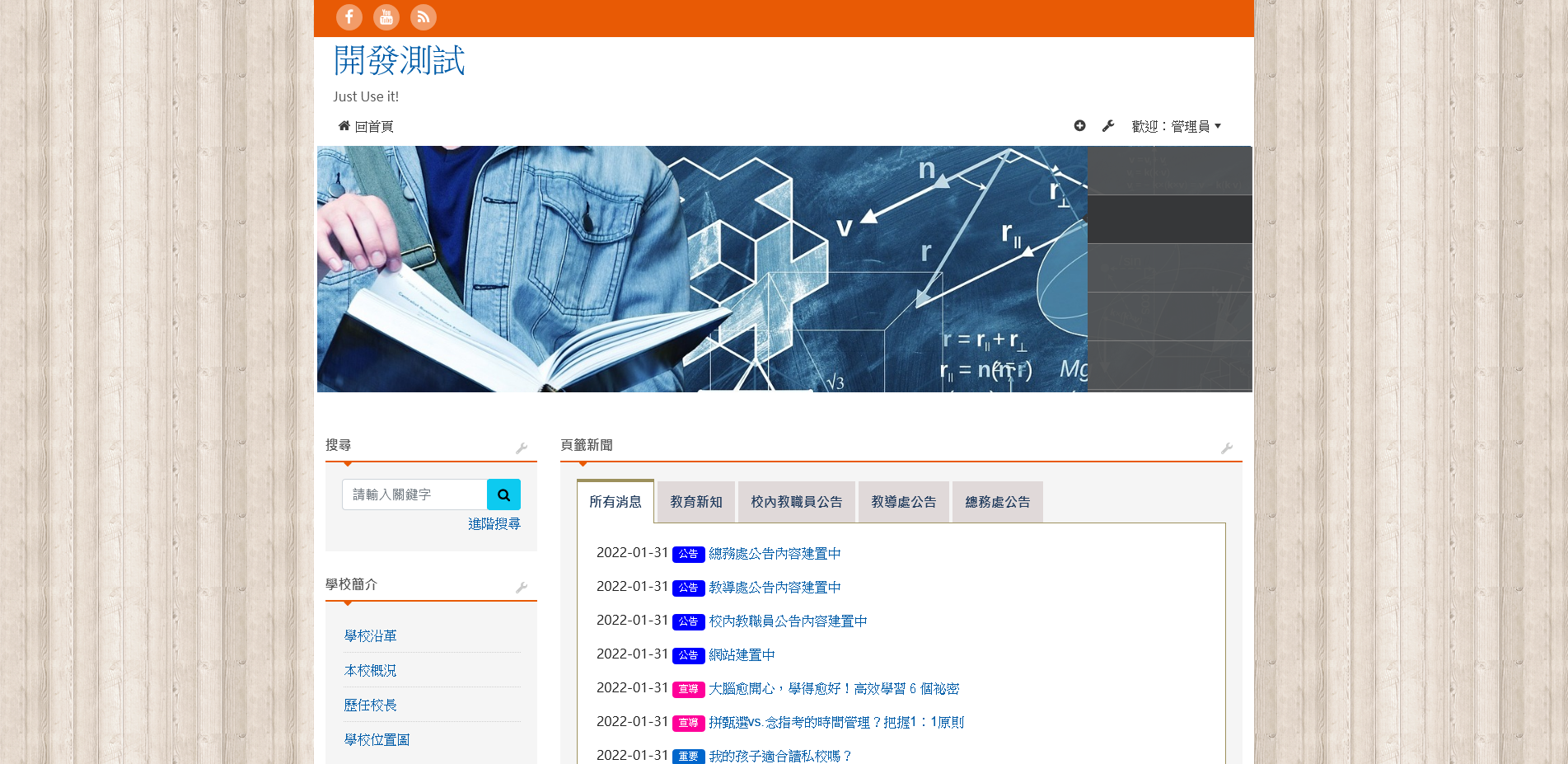1568x764 pixels.
Task: Open the Facebook social icon
Action: click(349, 17)
